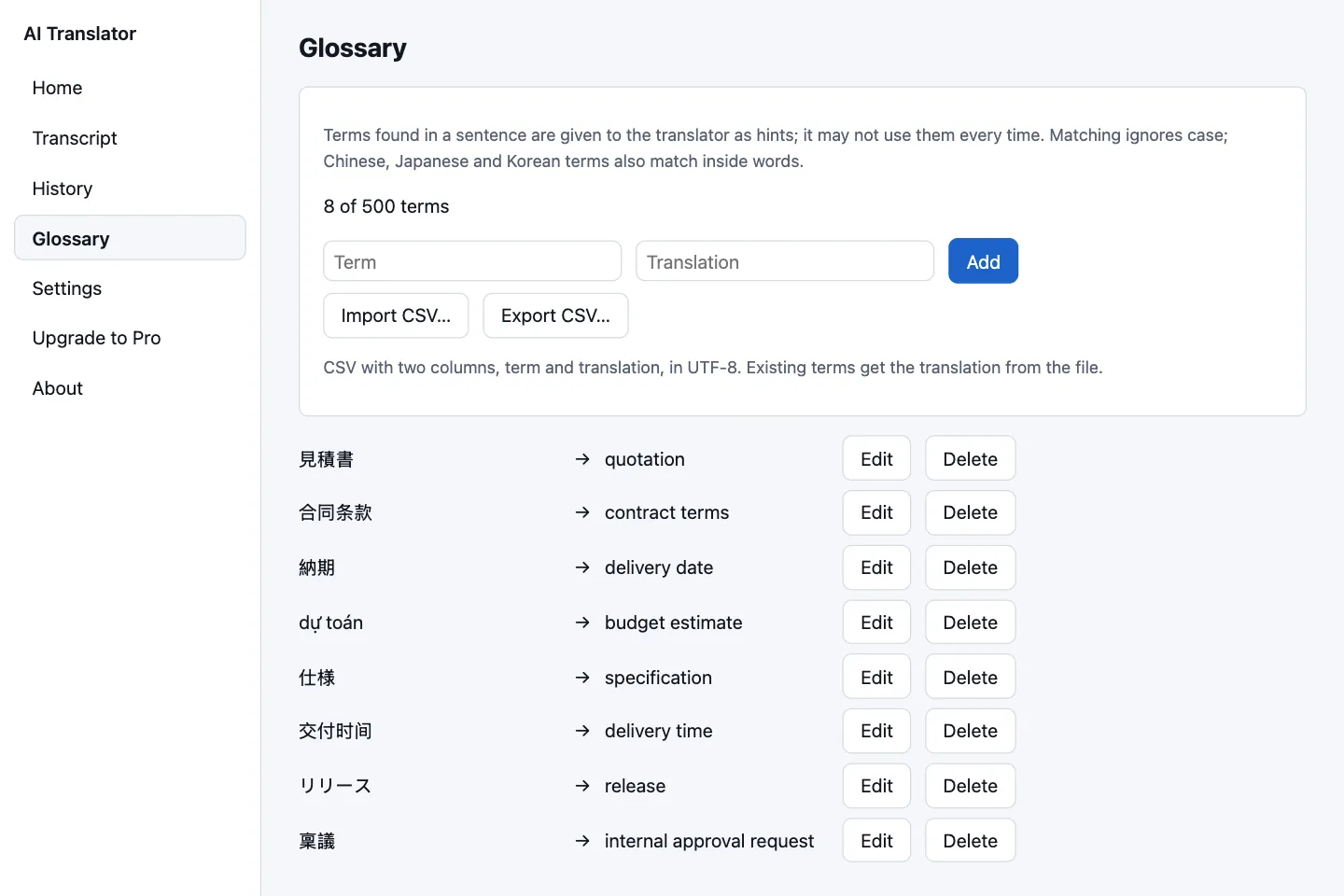This screenshot has height=896, width=1344.
Task: Click the term text 'リリース'
Action: coord(335,786)
